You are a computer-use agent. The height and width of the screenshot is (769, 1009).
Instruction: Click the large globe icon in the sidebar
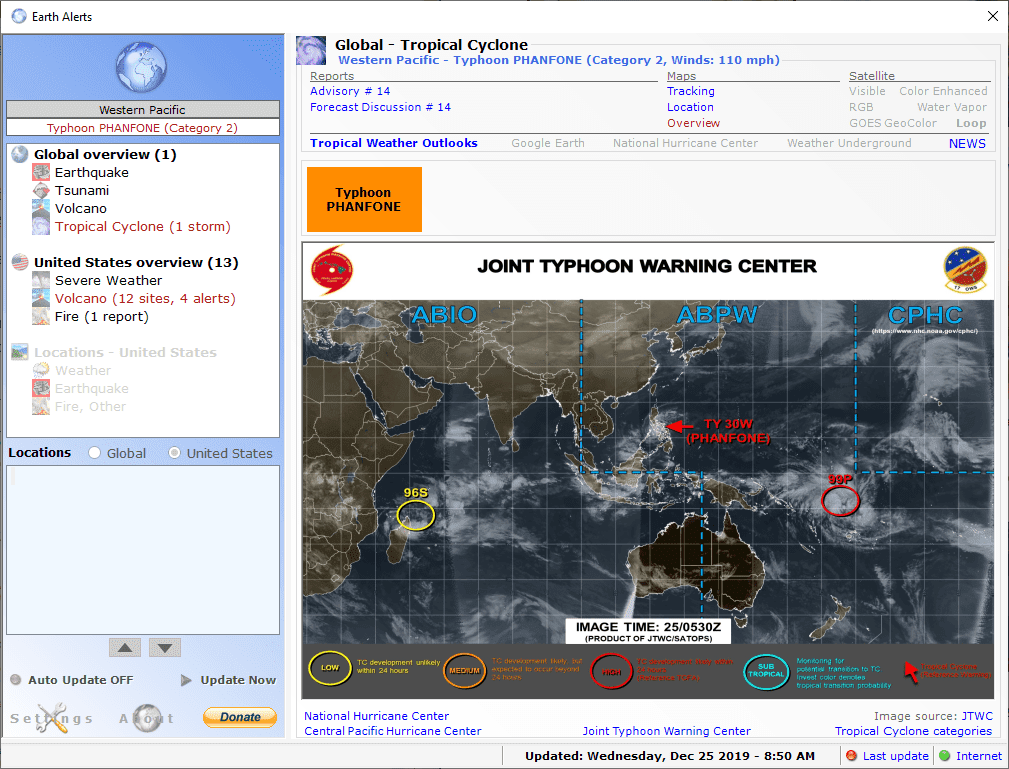pos(142,67)
